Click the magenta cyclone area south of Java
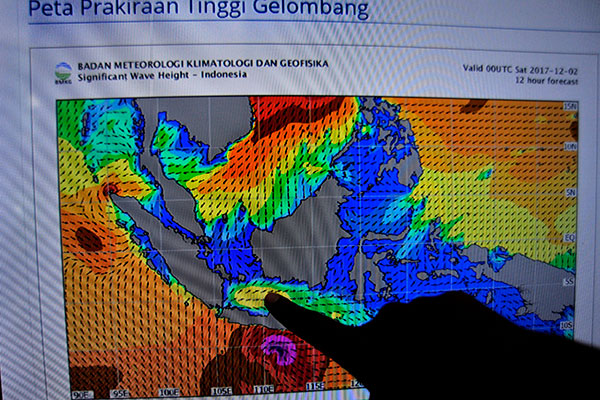600x400 pixels. (277, 349)
